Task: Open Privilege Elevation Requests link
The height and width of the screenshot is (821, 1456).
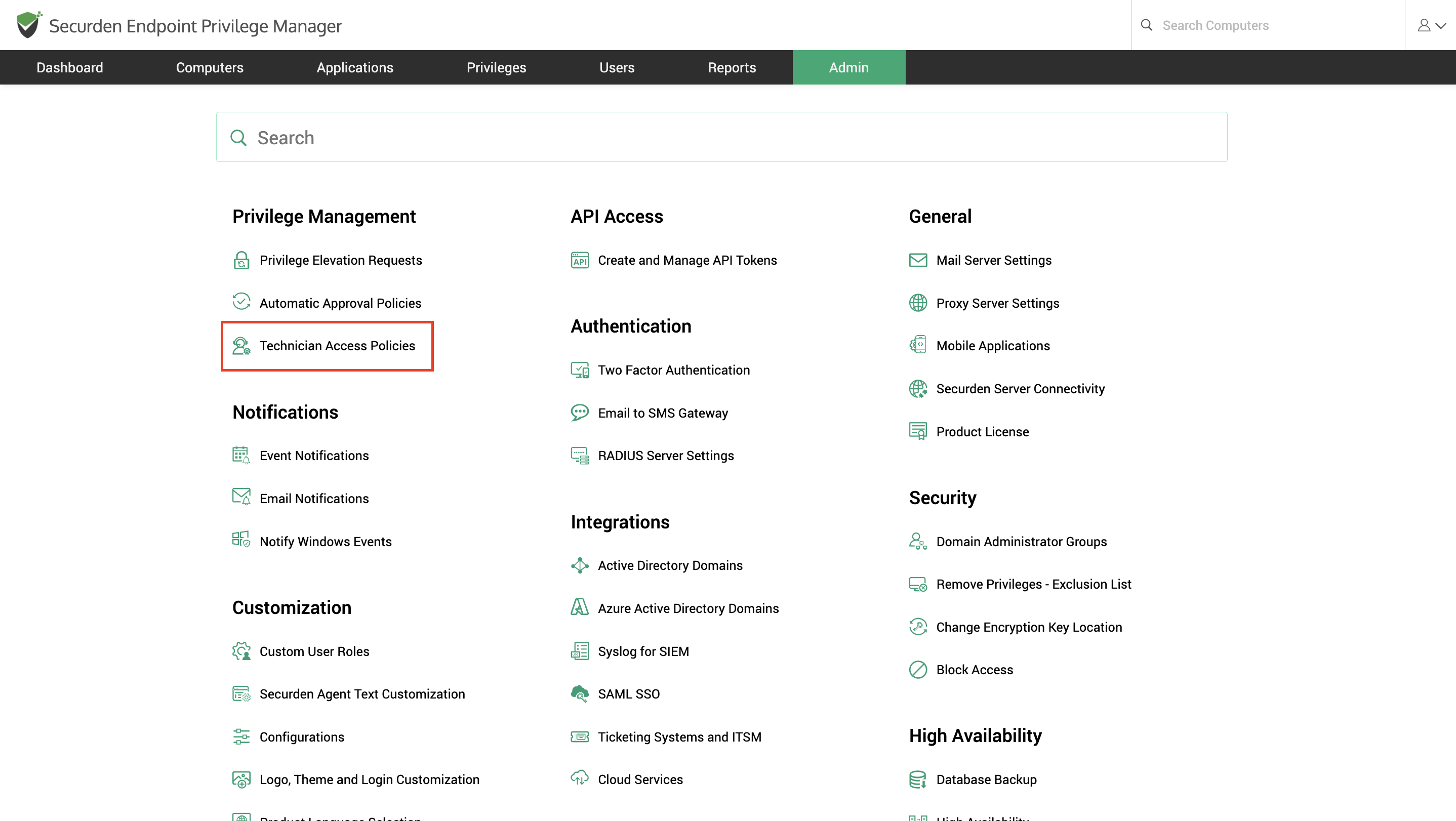Action: 341,260
